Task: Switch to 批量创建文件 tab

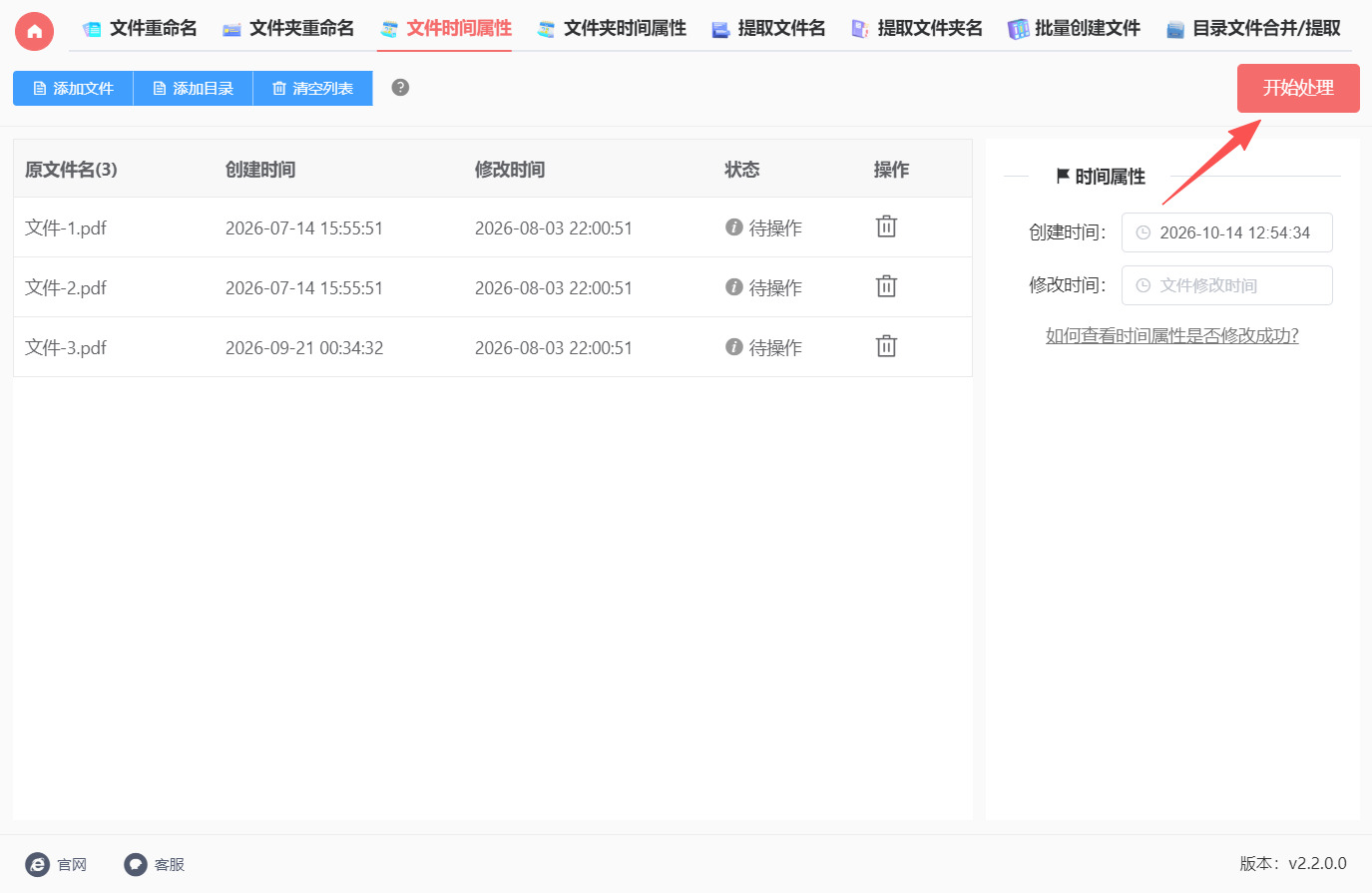Action: 1075,29
